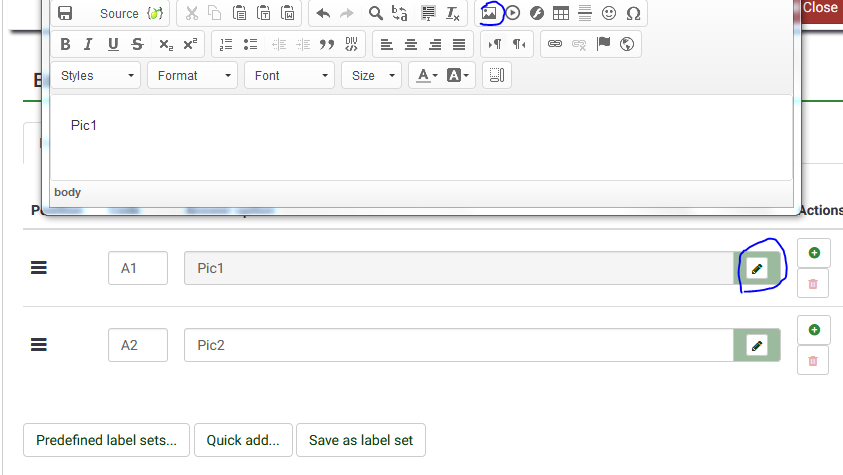Viewport: 843px width, 475px height.
Task: Expand the Styles dropdown
Action: [x=97, y=75]
